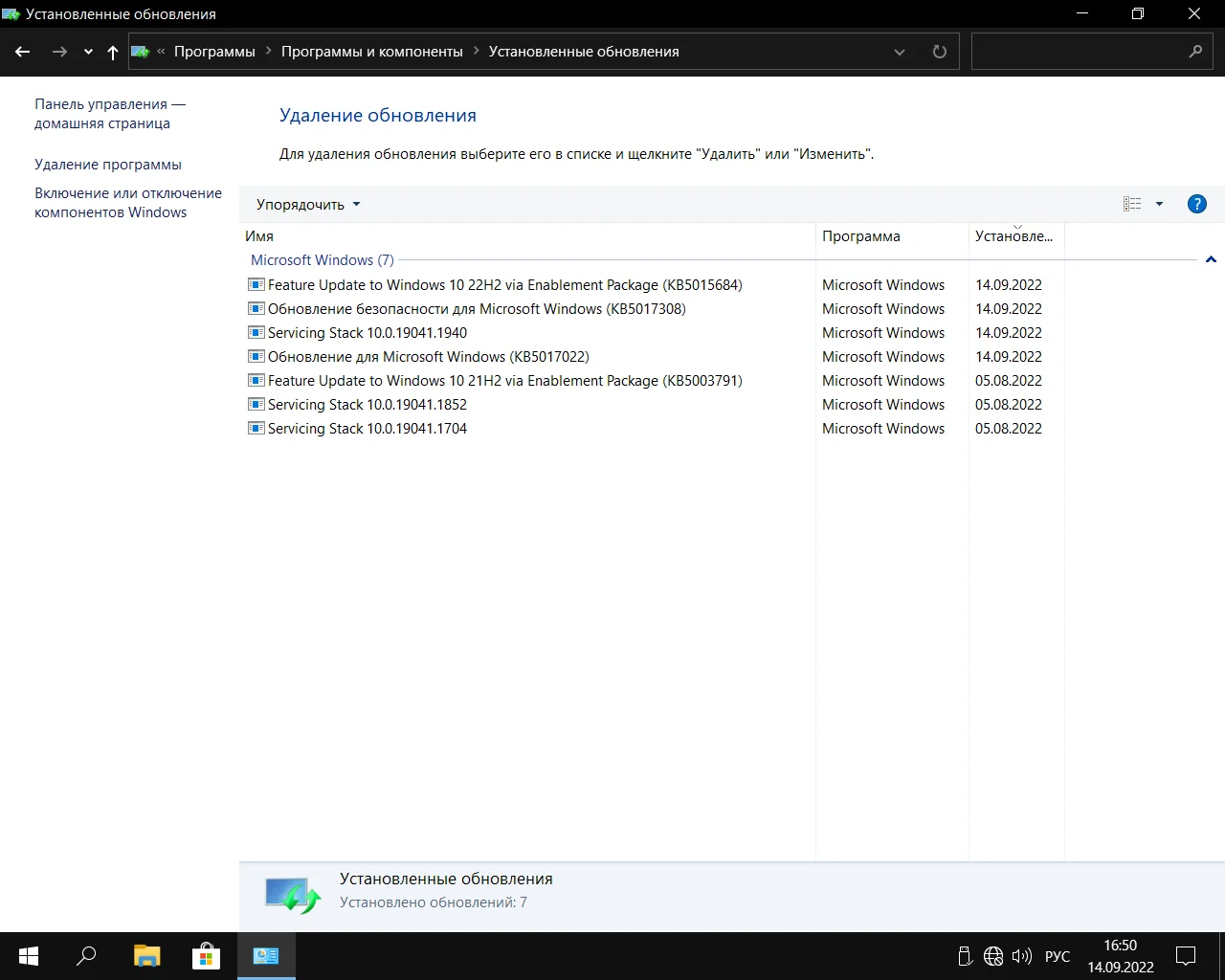Open taskbar search
Screen dimensions: 1225x980
point(86,955)
